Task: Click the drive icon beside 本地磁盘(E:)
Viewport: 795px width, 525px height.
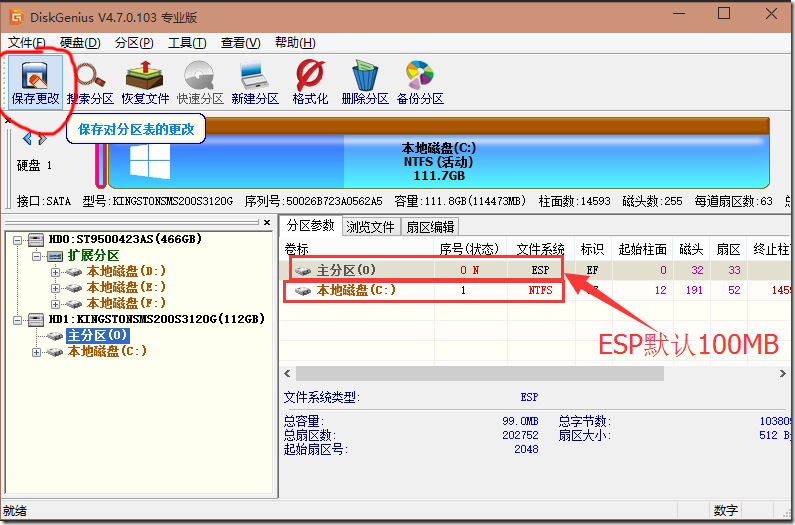Action: [74, 288]
